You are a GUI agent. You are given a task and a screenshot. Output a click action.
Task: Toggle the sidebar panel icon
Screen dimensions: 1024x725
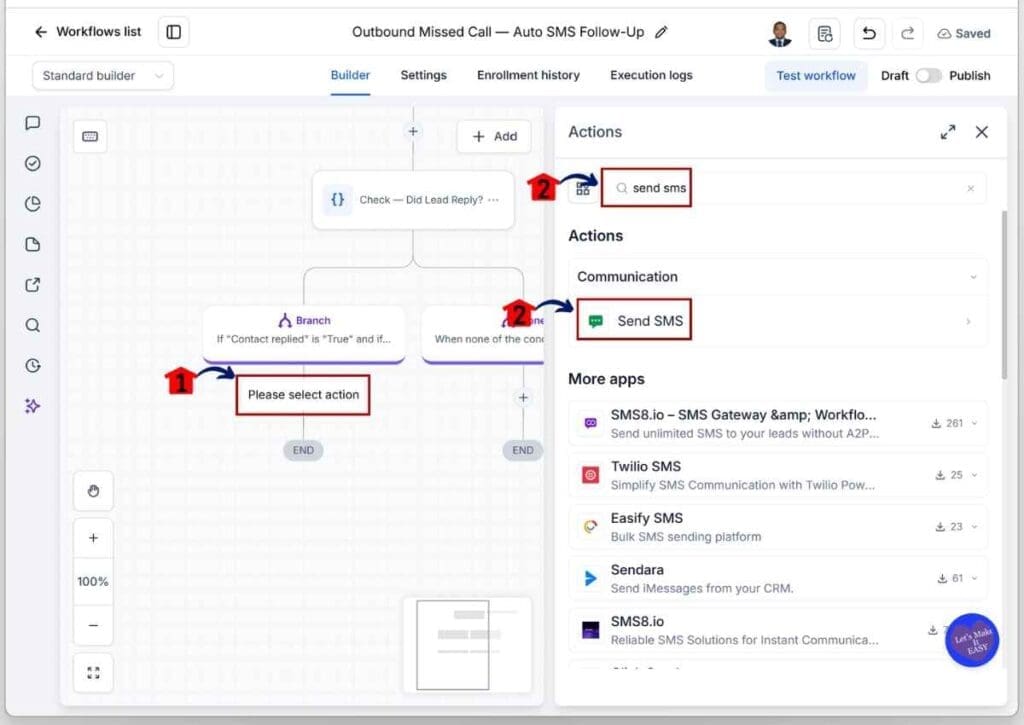[x=174, y=32]
